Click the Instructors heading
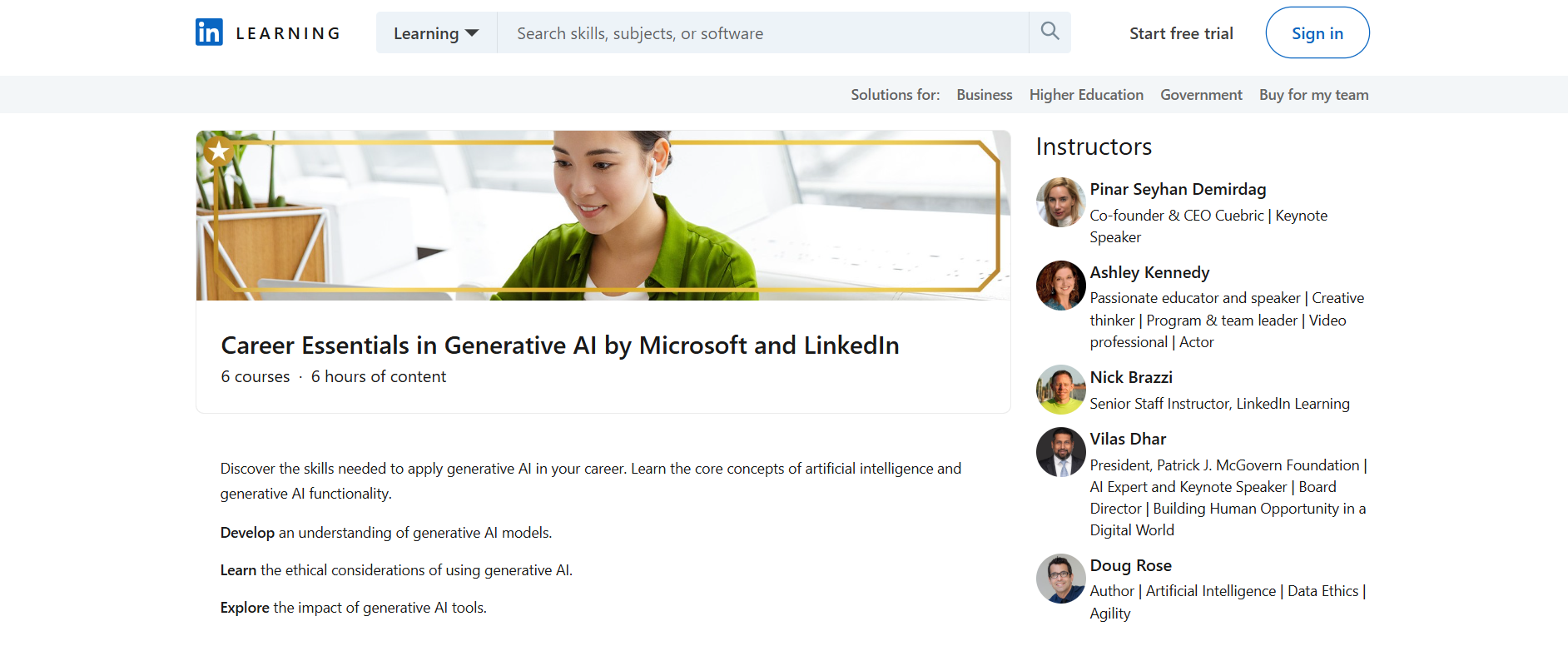Viewport: 1568px width, 651px height. (x=1094, y=147)
